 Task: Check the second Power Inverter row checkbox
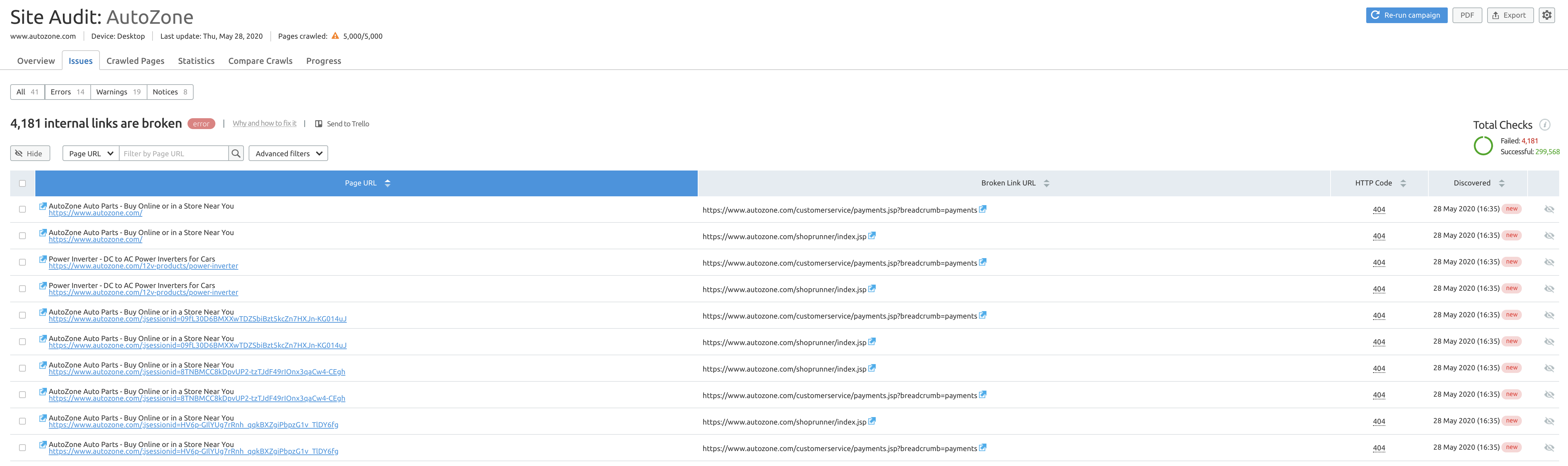[x=22, y=288]
